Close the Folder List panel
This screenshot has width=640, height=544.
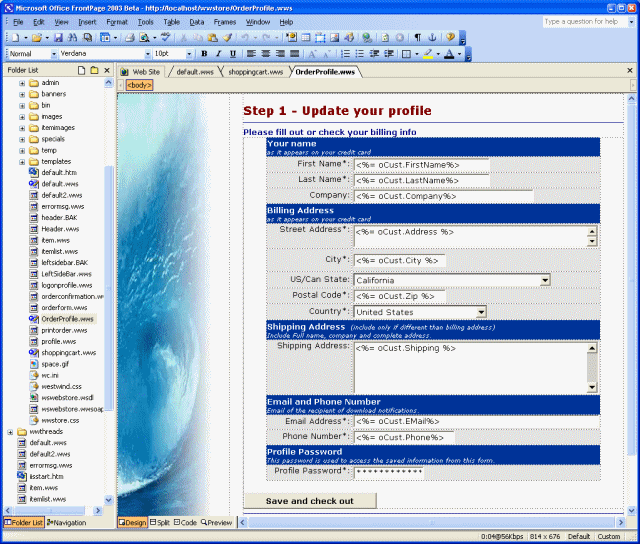tap(107, 71)
